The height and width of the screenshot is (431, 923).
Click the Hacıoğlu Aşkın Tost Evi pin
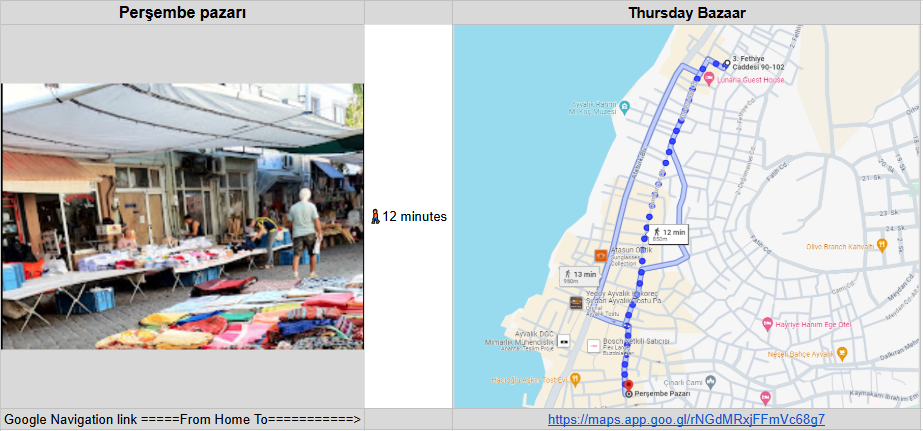coord(576,378)
